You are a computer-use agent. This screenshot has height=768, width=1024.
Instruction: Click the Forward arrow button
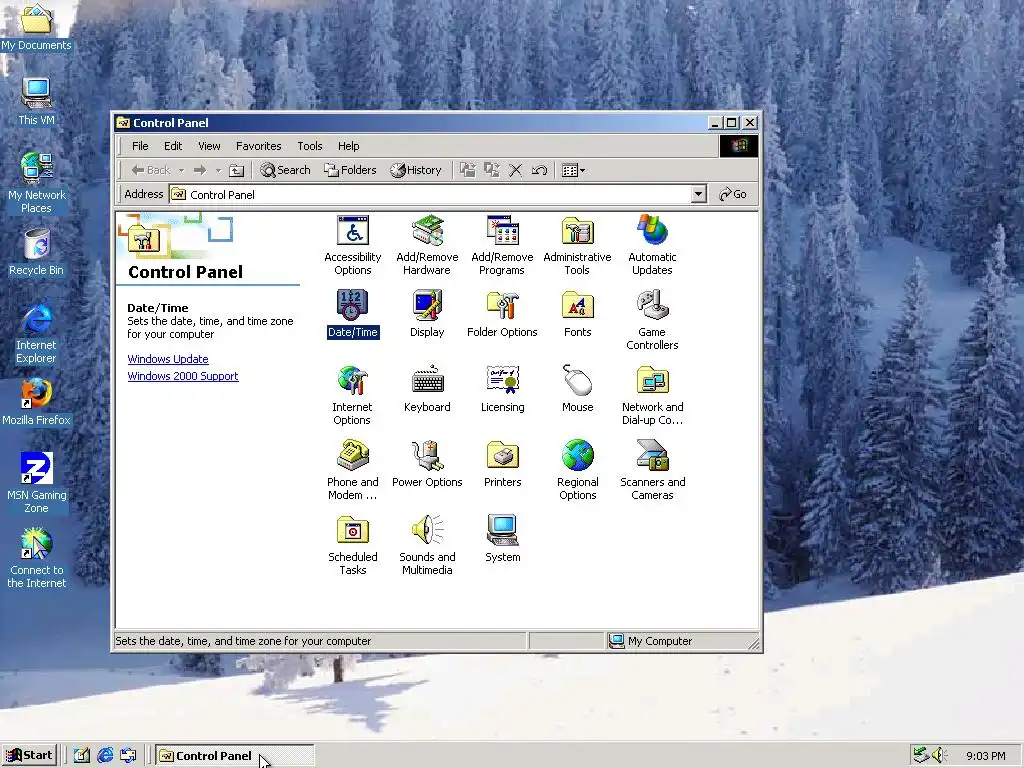tap(200, 170)
